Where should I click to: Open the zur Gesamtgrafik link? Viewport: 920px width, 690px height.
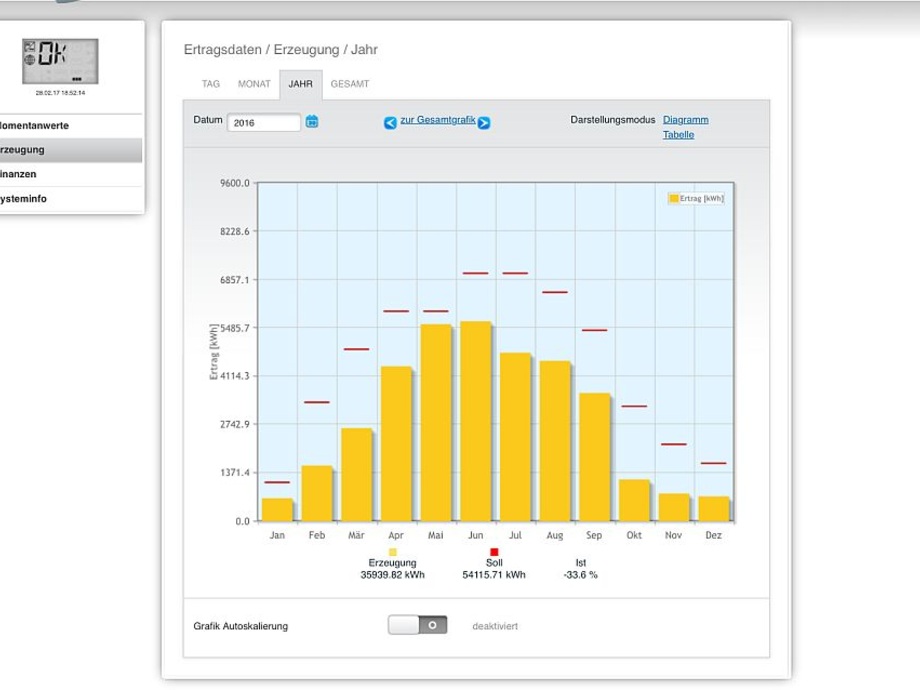click(437, 120)
